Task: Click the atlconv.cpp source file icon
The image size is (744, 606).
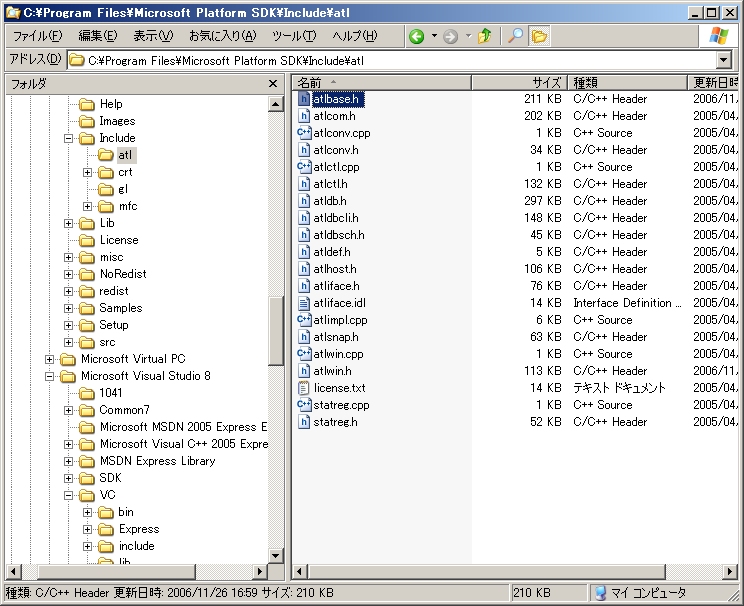Action: coord(304,133)
